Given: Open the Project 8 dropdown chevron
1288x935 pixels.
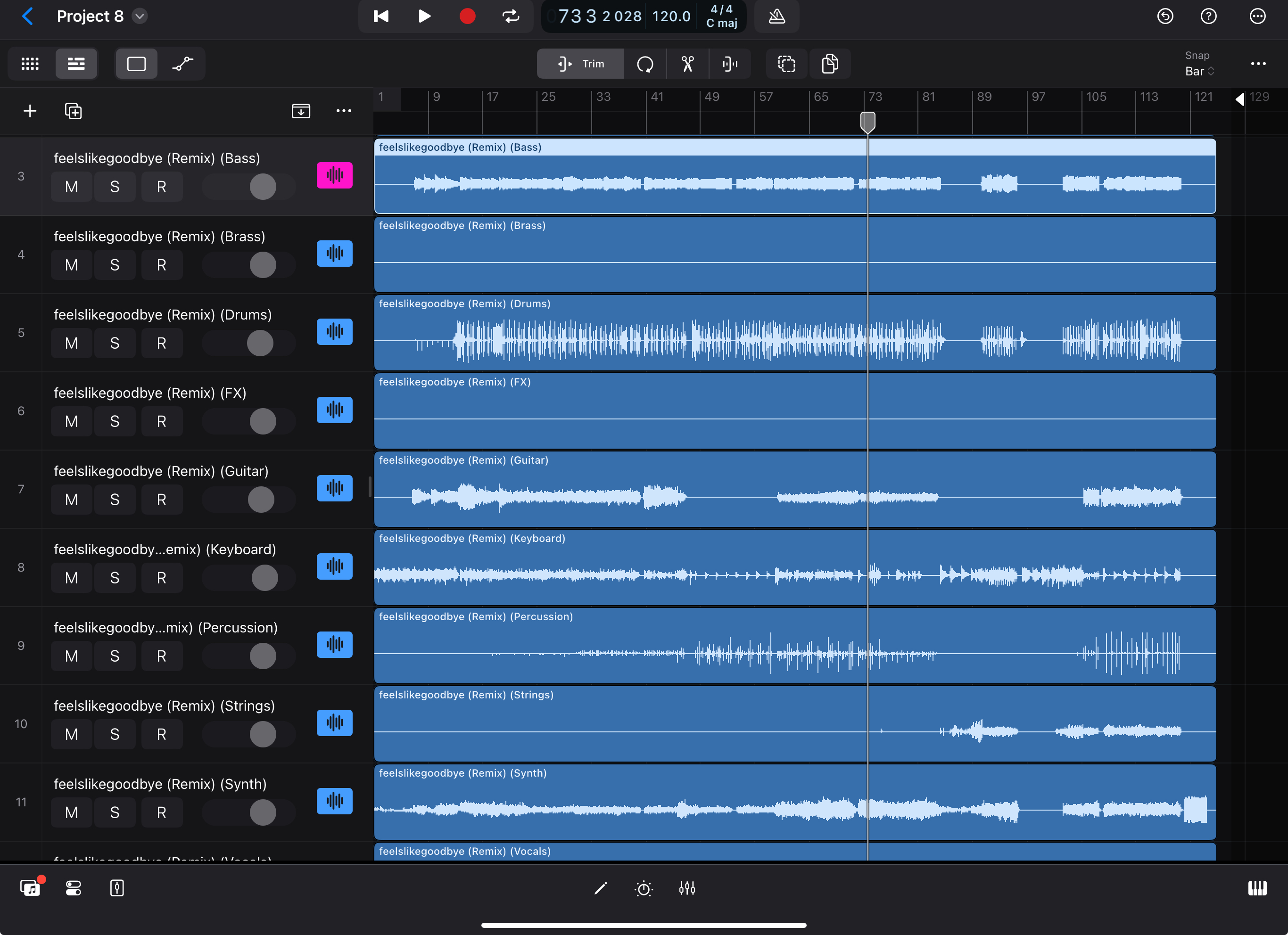Looking at the screenshot, I should (140, 16).
